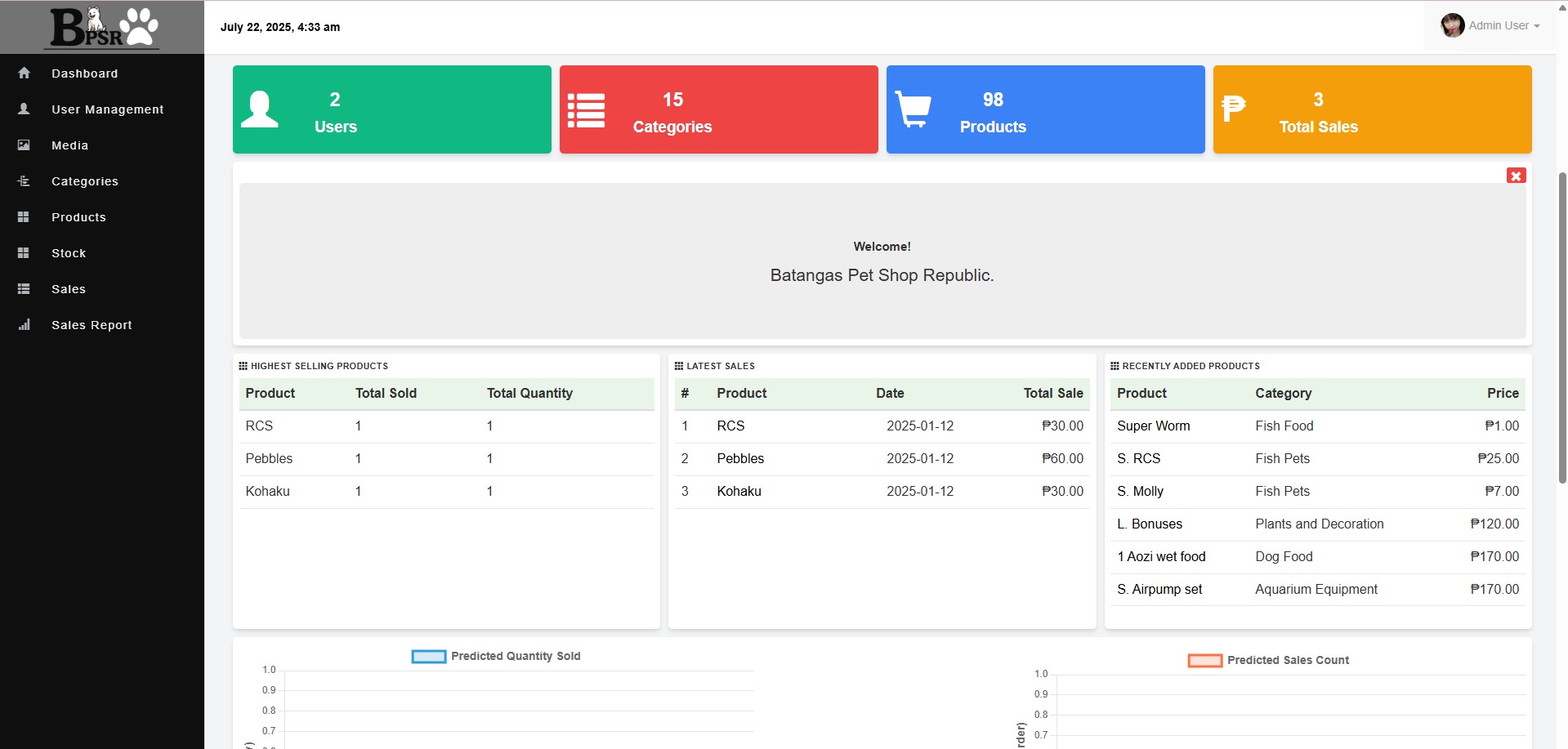Image resolution: width=1568 pixels, height=749 pixels.
Task: Click the BPSR paw logo
Action: pyautogui.click(x=102, y=27)
